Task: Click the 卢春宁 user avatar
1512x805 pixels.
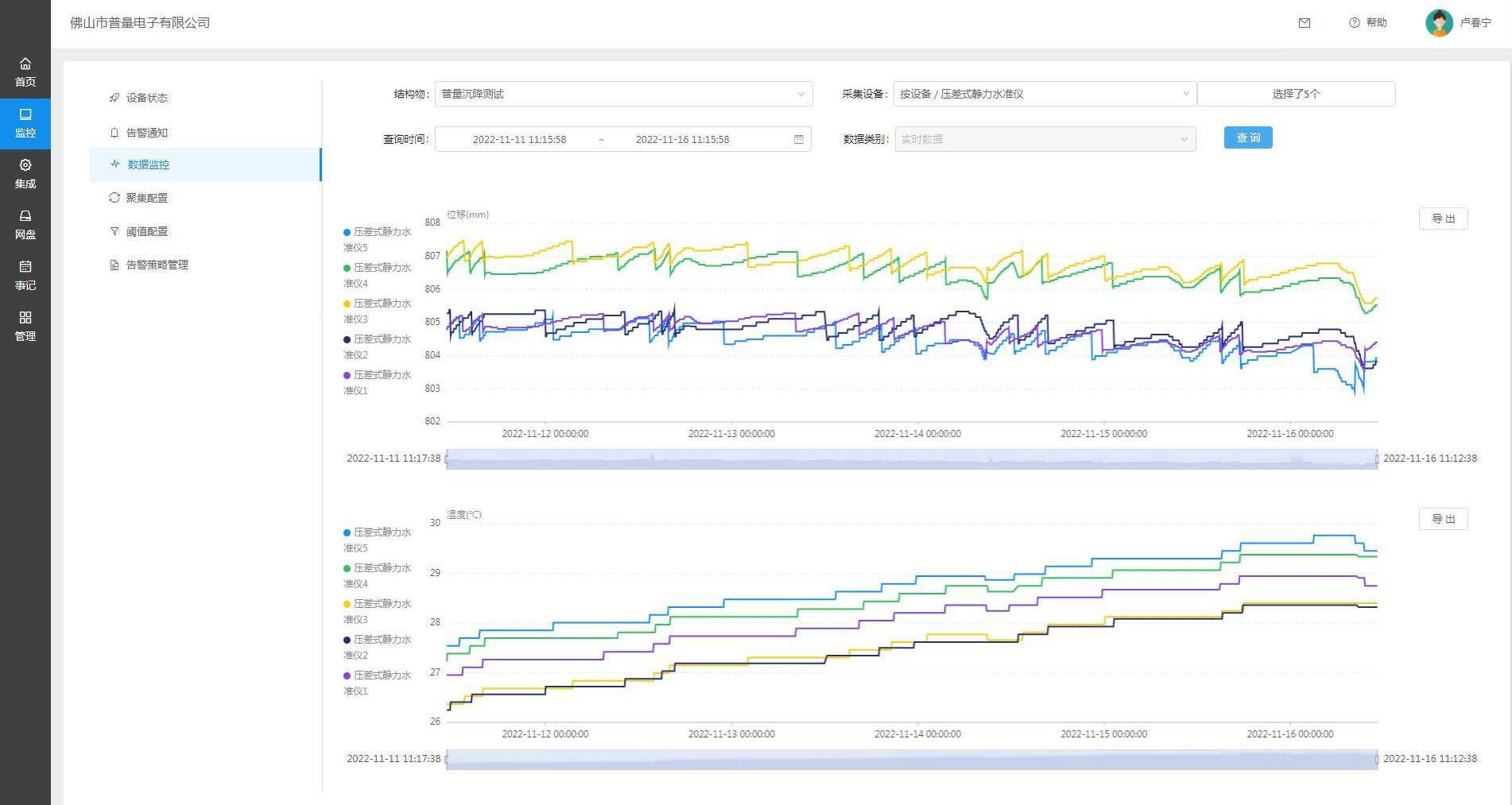Action: (x=1439, y=23)
